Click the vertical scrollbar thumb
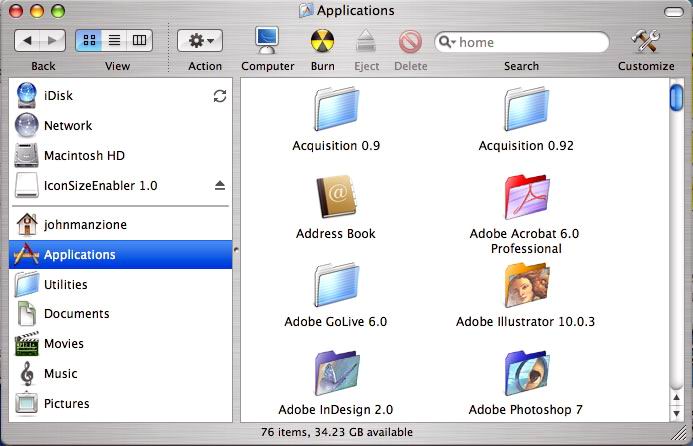Screen dimensions: 693x446 [676, 97]
